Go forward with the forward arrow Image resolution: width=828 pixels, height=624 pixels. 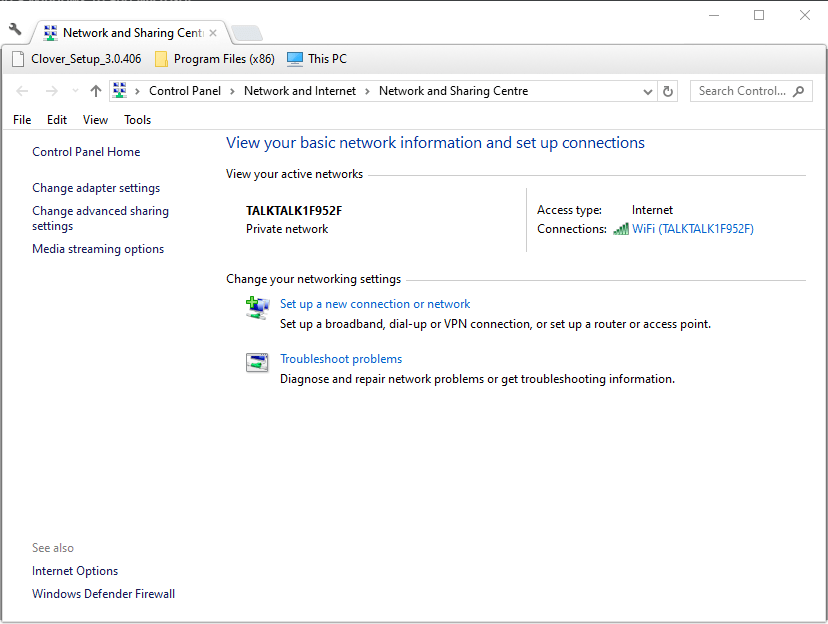coord(51,91)
